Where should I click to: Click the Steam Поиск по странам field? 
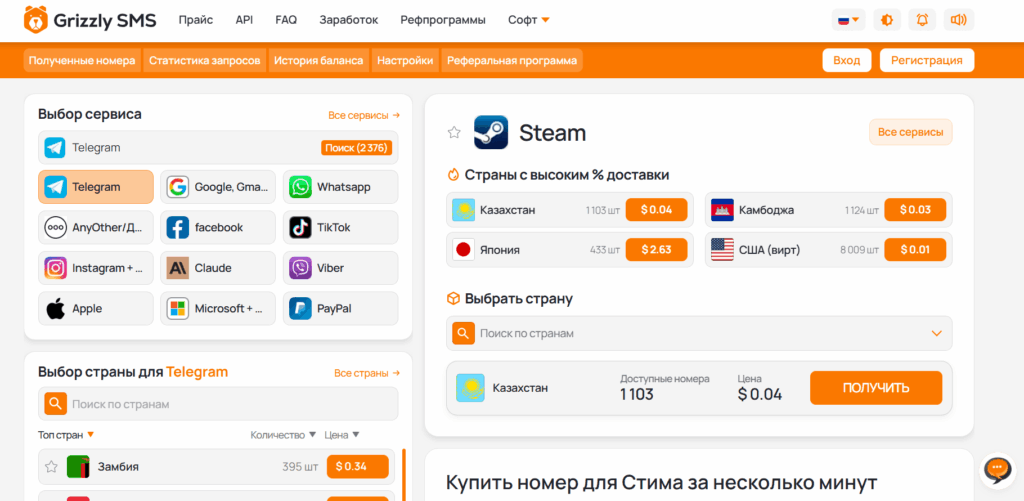(699, 333)
